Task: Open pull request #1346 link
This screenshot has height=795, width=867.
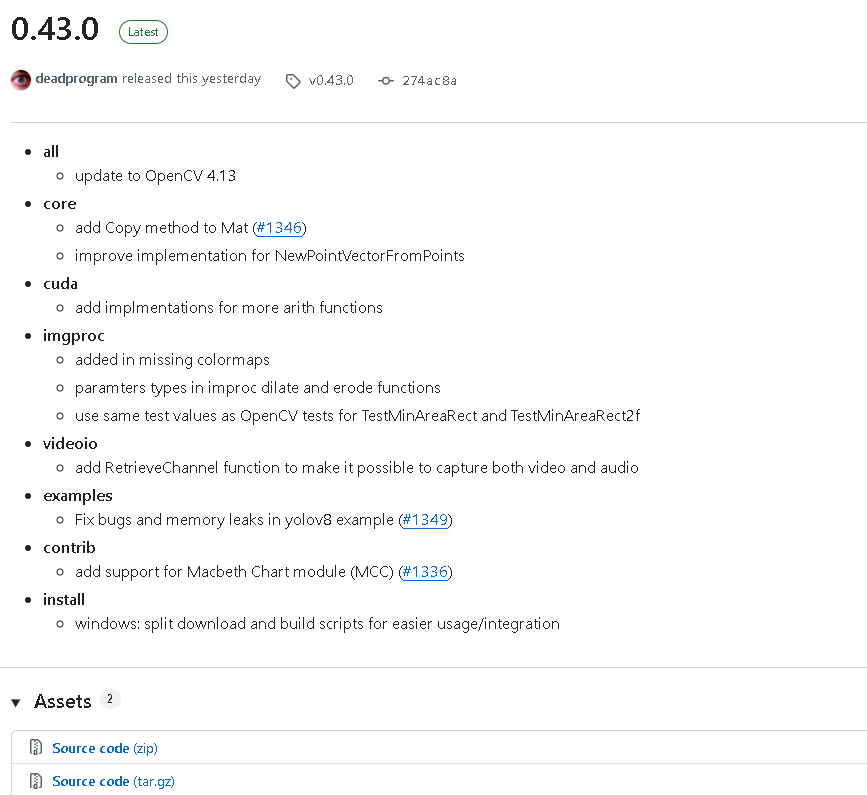Action: click(x=279, y=228)
